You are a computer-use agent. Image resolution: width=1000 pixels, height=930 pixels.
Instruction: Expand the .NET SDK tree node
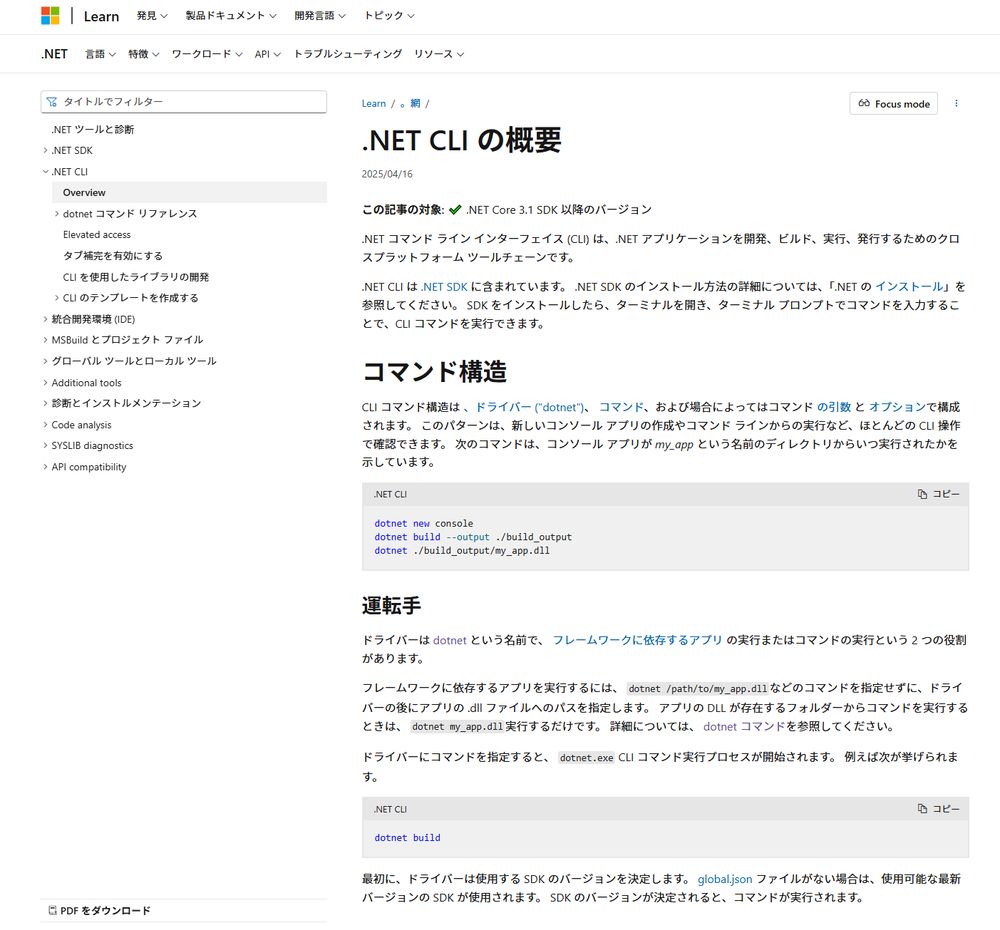(45, 151)
